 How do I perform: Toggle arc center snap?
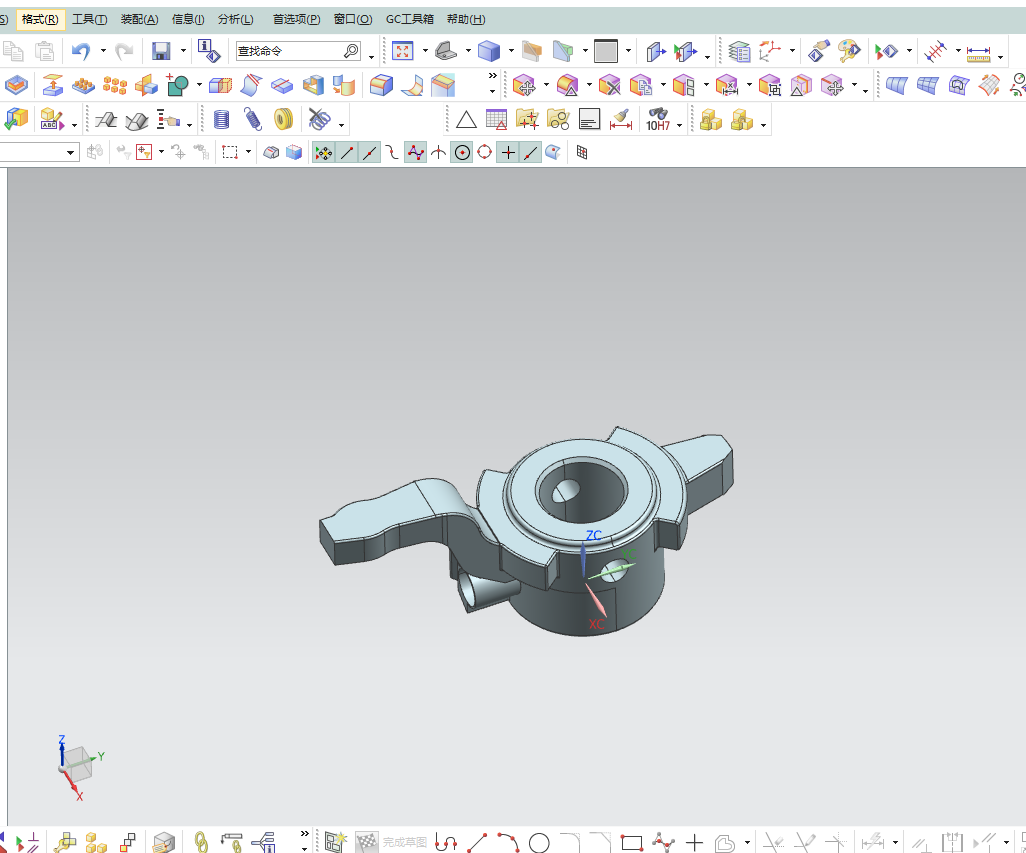pyautogui.click(x=463, y=152)
